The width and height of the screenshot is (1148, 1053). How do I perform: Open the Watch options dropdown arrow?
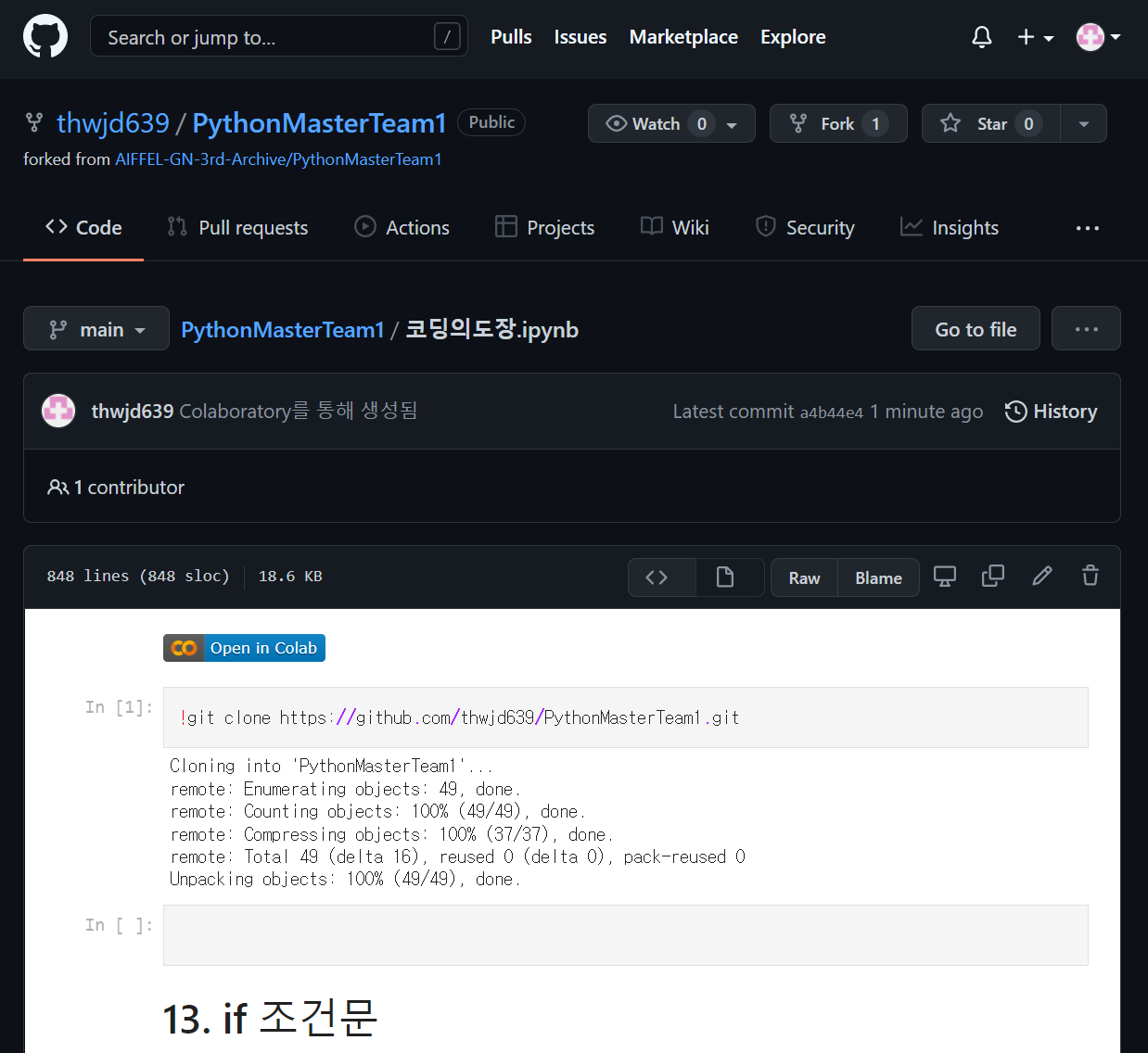point(732,122)
